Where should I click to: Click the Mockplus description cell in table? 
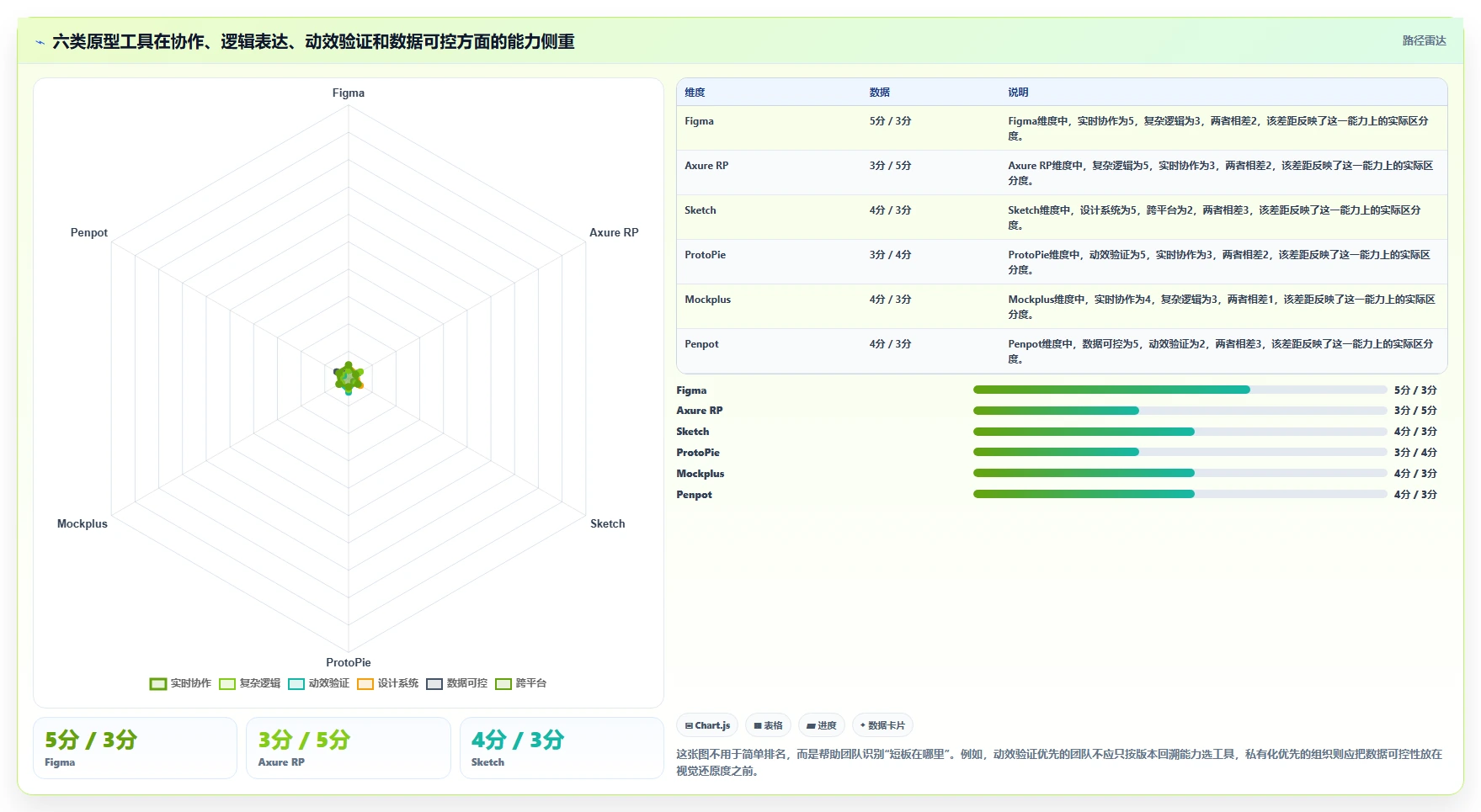pos(1222,306)
